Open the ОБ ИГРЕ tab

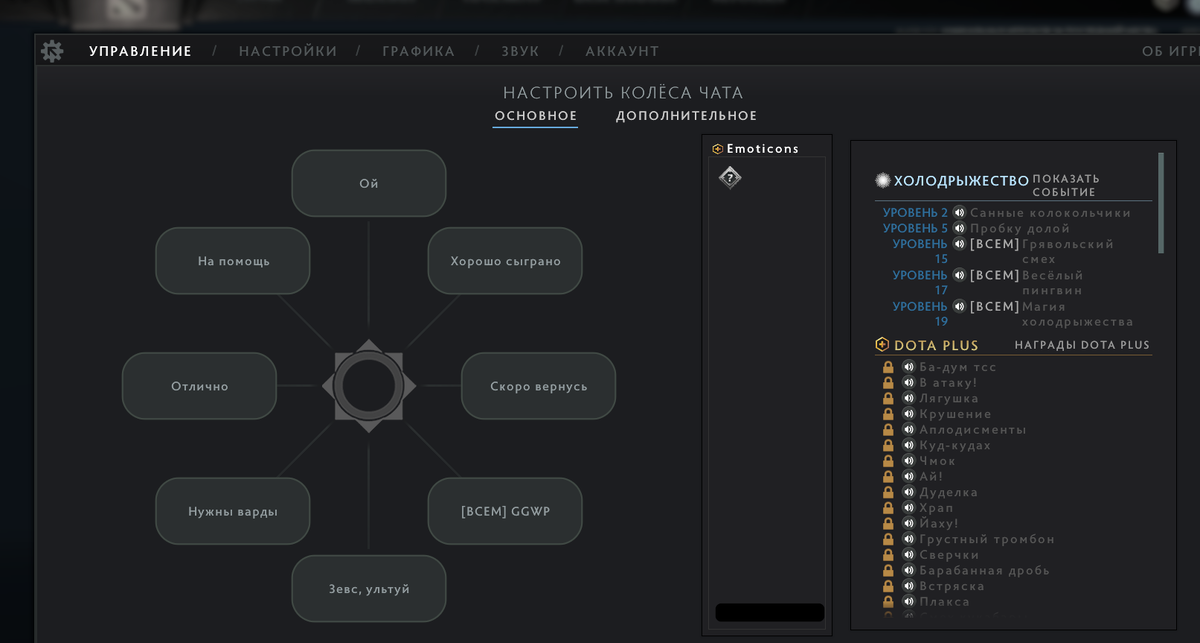point(1170,51)
